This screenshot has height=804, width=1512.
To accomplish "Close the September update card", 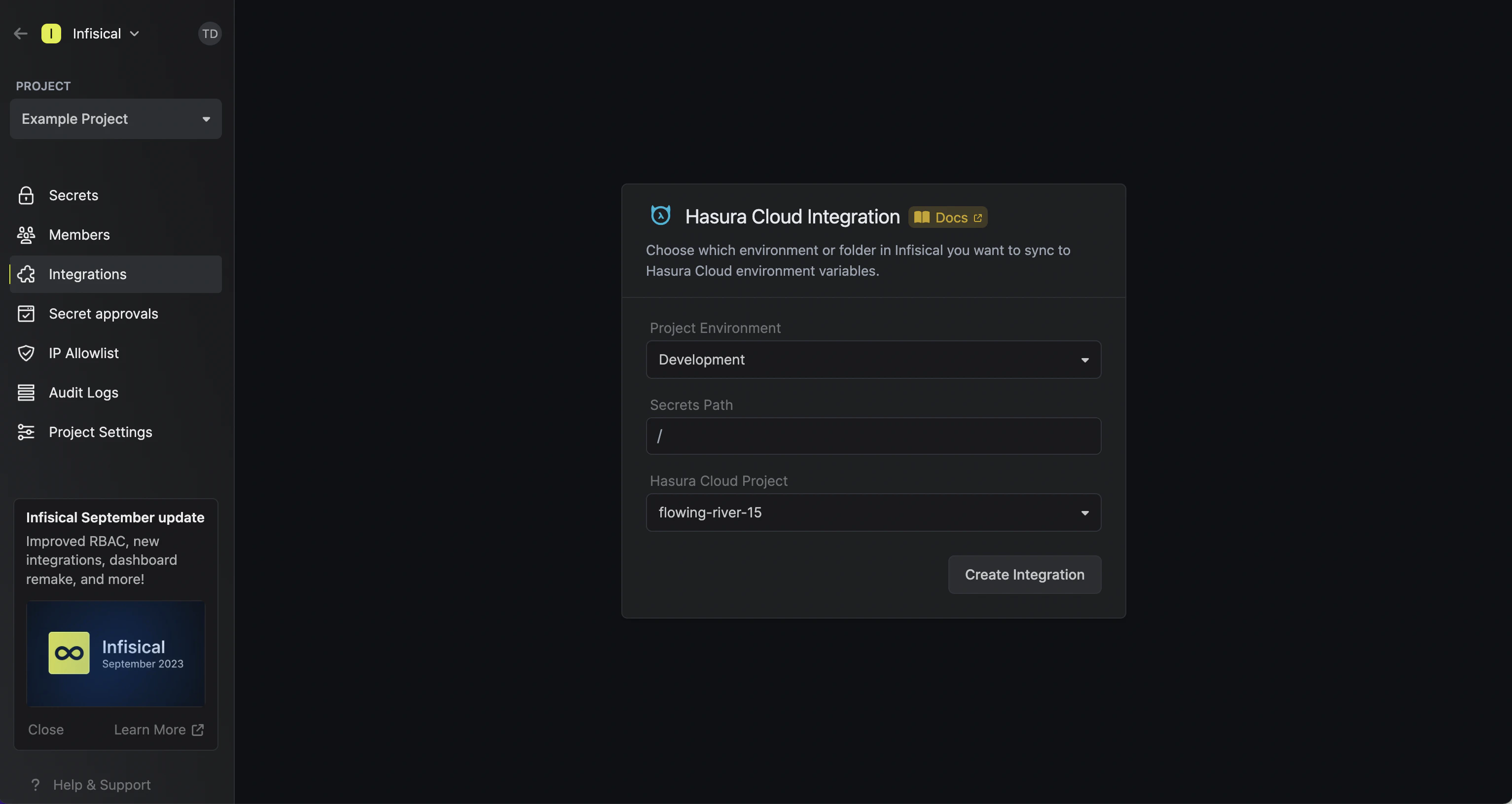I will (x=46, y=730).
